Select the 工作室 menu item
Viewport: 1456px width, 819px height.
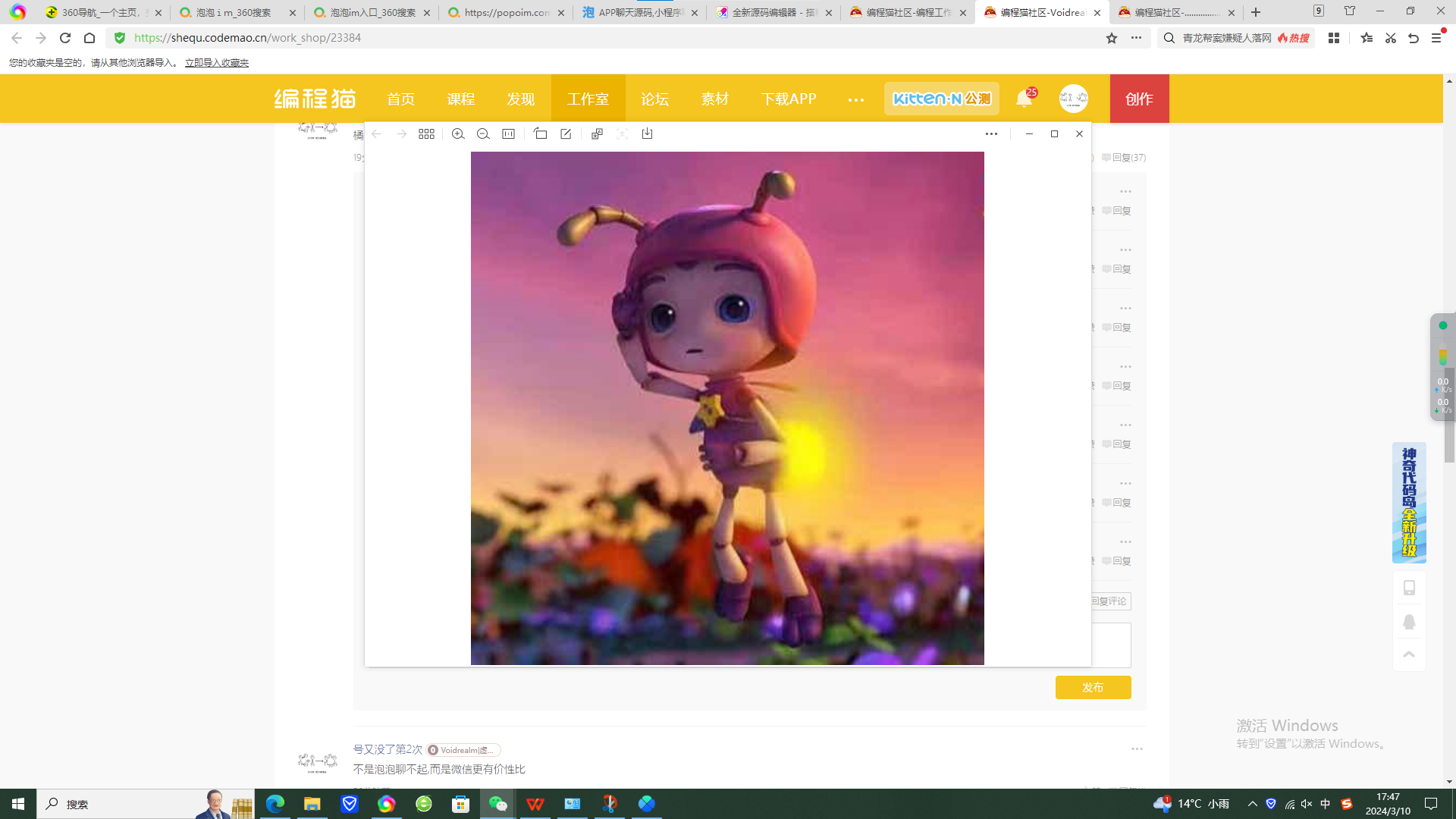coord(588,99)
